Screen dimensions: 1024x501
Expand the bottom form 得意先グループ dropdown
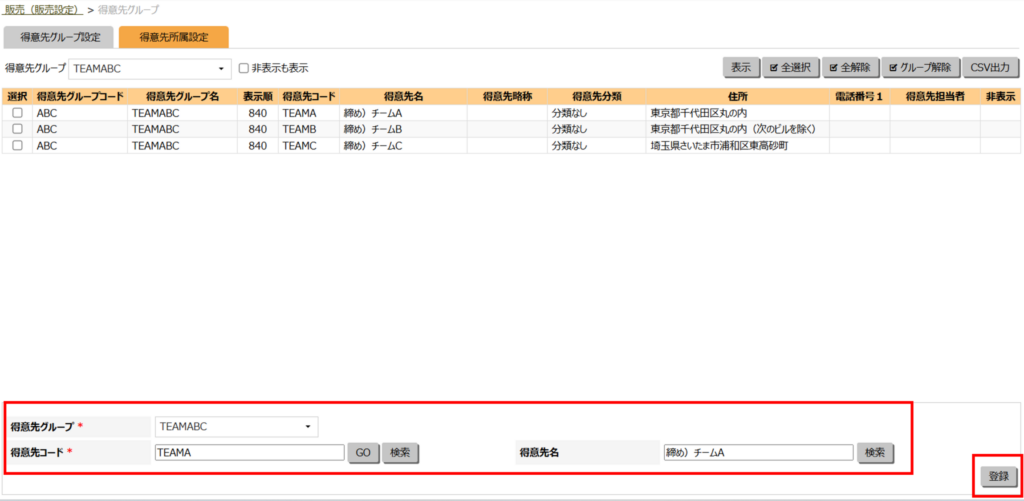point(236,427)
